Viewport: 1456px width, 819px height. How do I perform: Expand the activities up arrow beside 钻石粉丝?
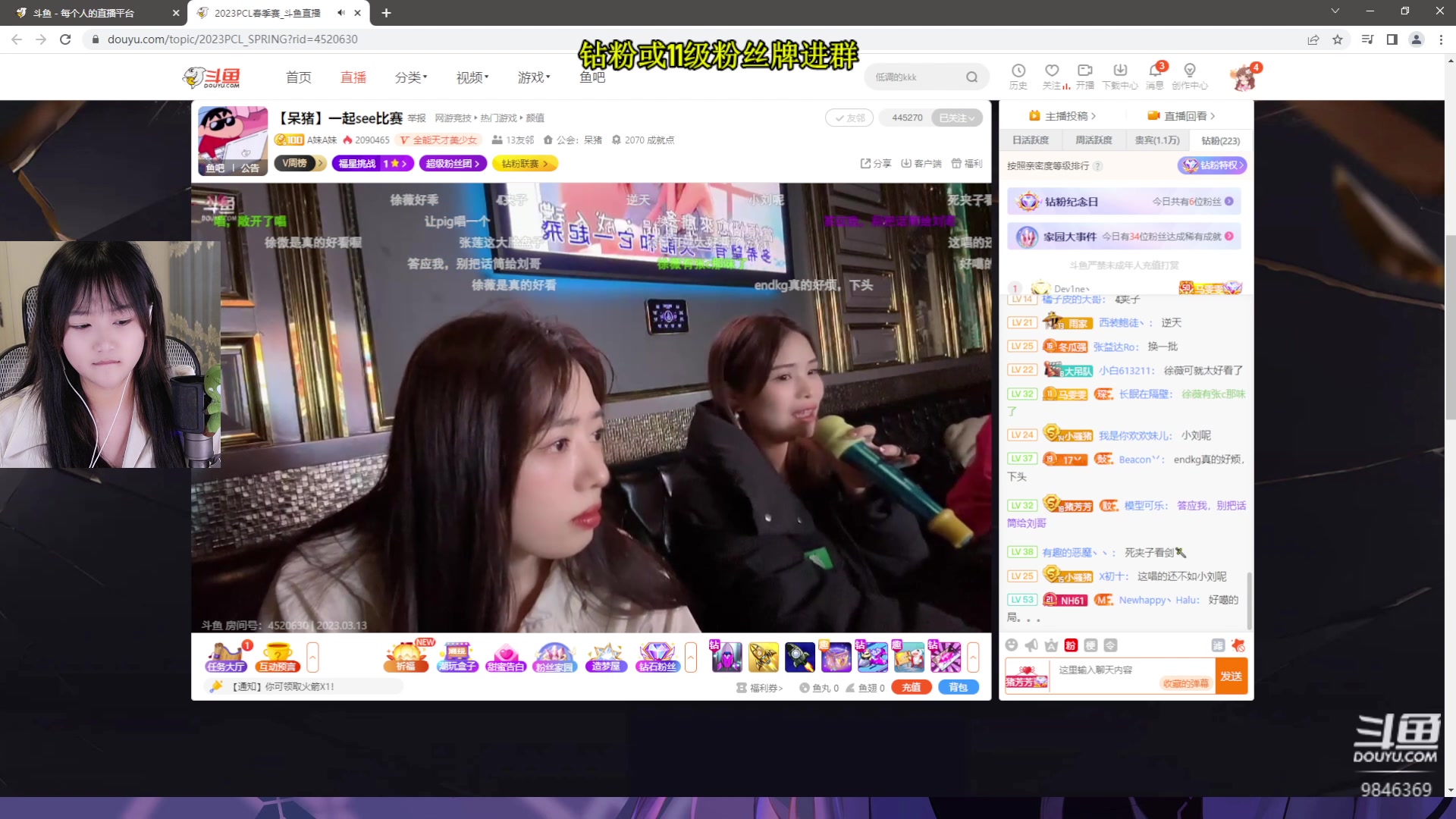(x=691, y=657)
